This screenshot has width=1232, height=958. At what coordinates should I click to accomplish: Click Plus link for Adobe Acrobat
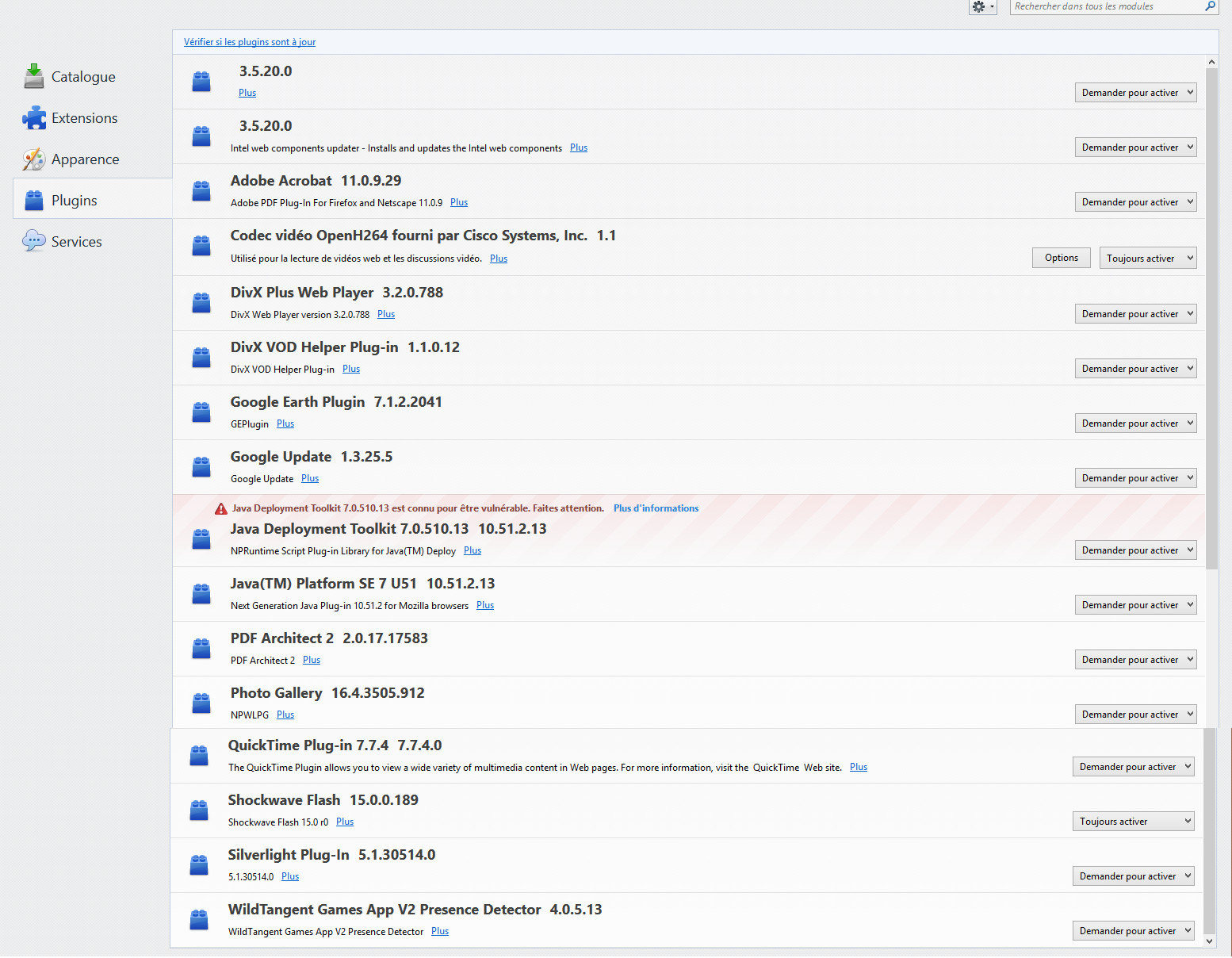pyautogui.click(x=459, y=203)
